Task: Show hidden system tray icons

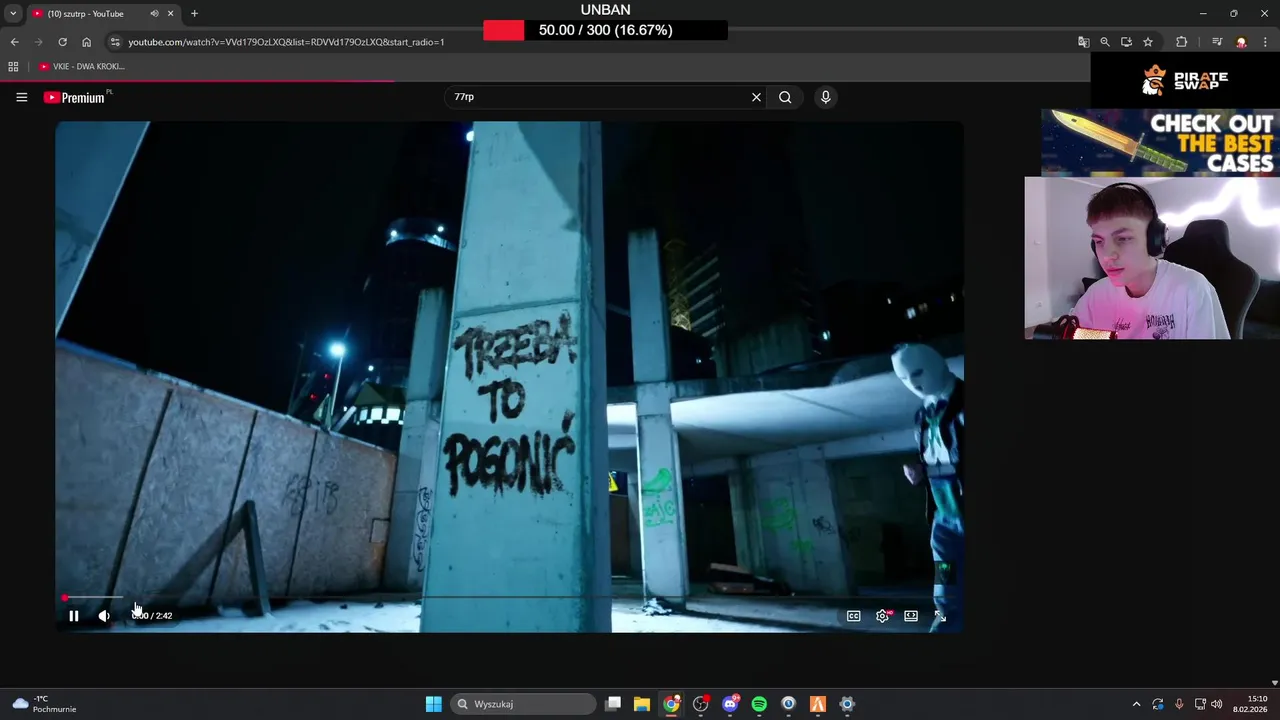Action: [x=1136, y=704]
